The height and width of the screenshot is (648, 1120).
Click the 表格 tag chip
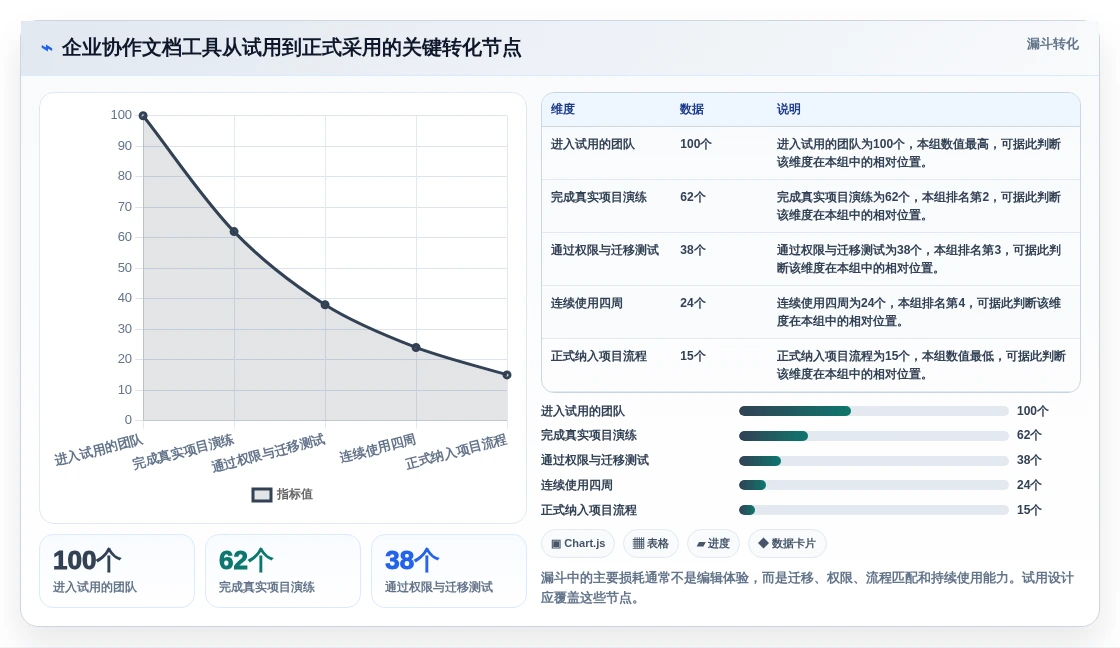click(651, 544)
